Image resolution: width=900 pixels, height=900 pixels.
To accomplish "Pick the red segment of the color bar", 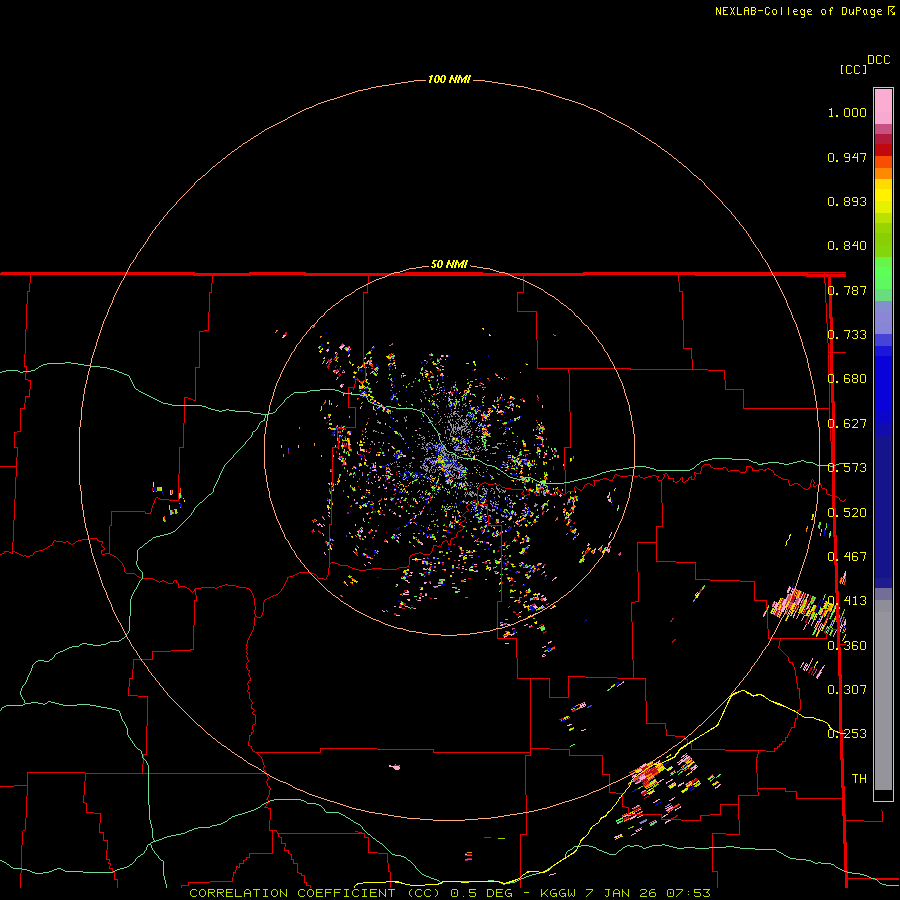I will (x=883, y=150).
